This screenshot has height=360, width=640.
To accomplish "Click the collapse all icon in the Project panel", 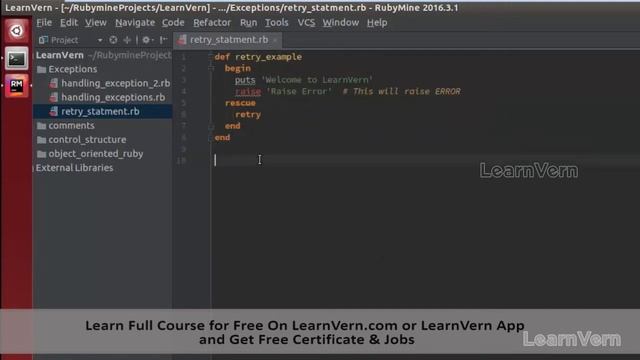I will click(x=127, y=40).
